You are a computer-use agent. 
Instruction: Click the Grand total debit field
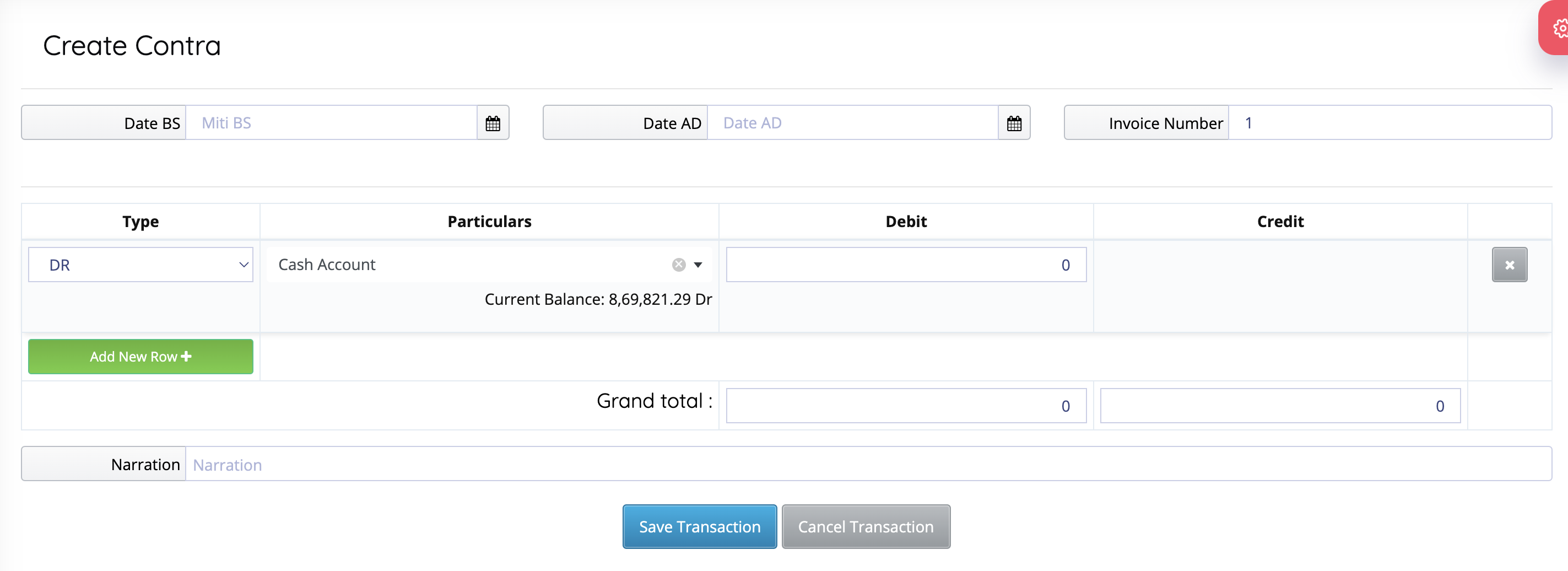(906, 406)
